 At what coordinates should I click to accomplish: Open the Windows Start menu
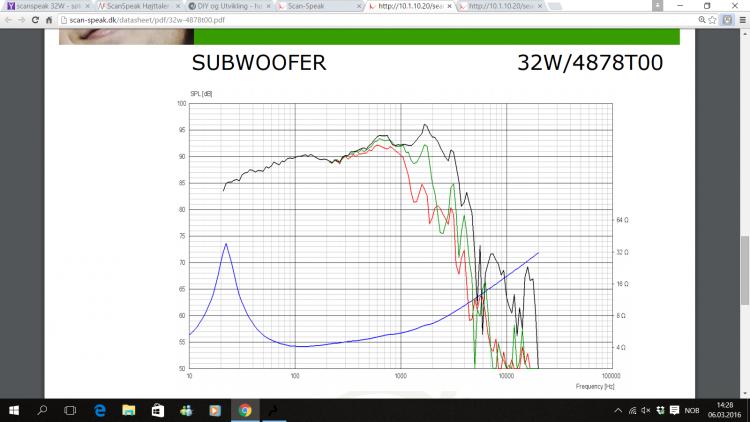[14, 411]
